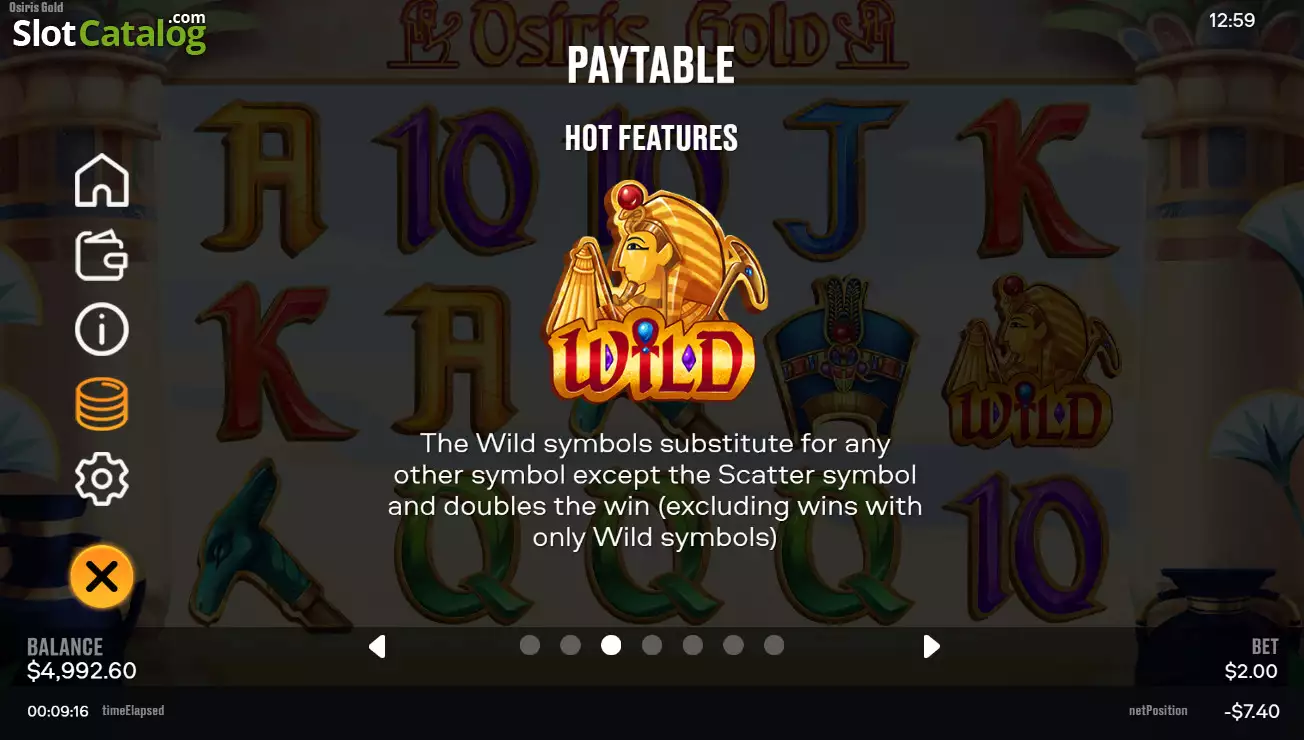The width and height of the screenshot is (1304, 740).
Task: Click the PAYTABLE heading
Action: coord(651,66)
